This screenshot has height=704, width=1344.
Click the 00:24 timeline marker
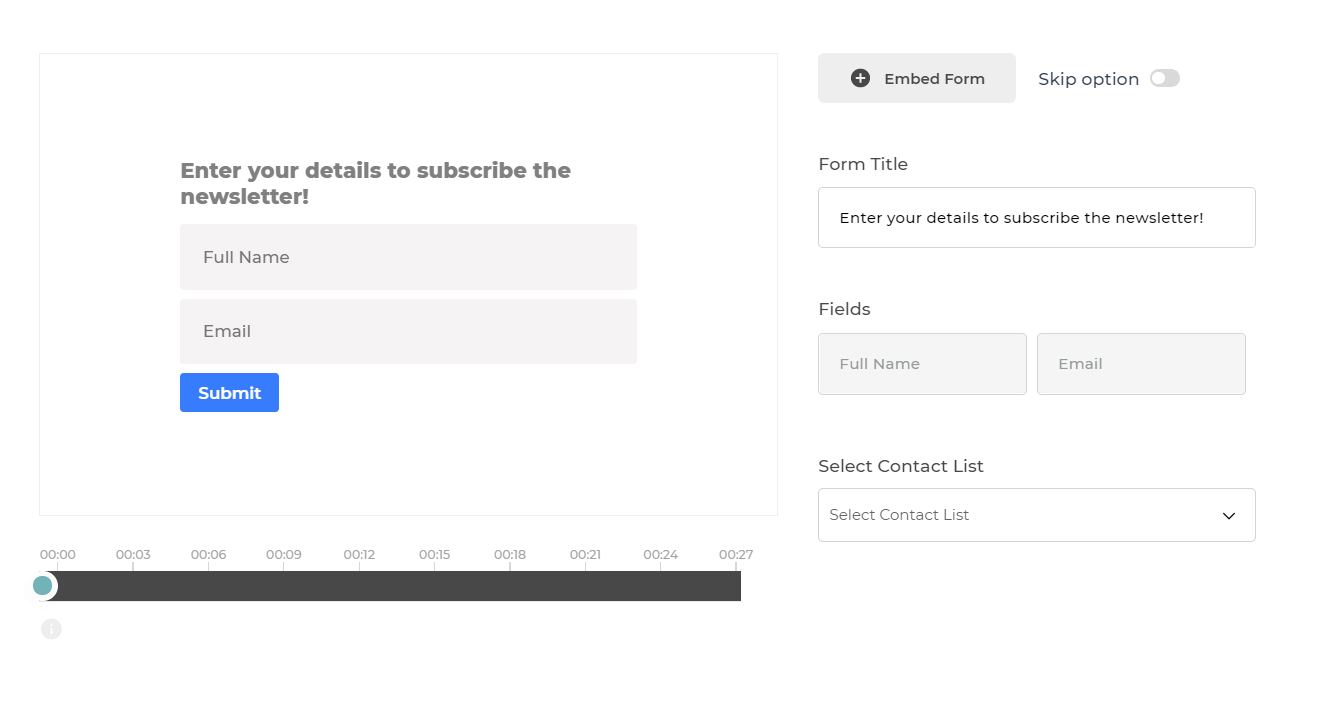[x=660, y=555]
